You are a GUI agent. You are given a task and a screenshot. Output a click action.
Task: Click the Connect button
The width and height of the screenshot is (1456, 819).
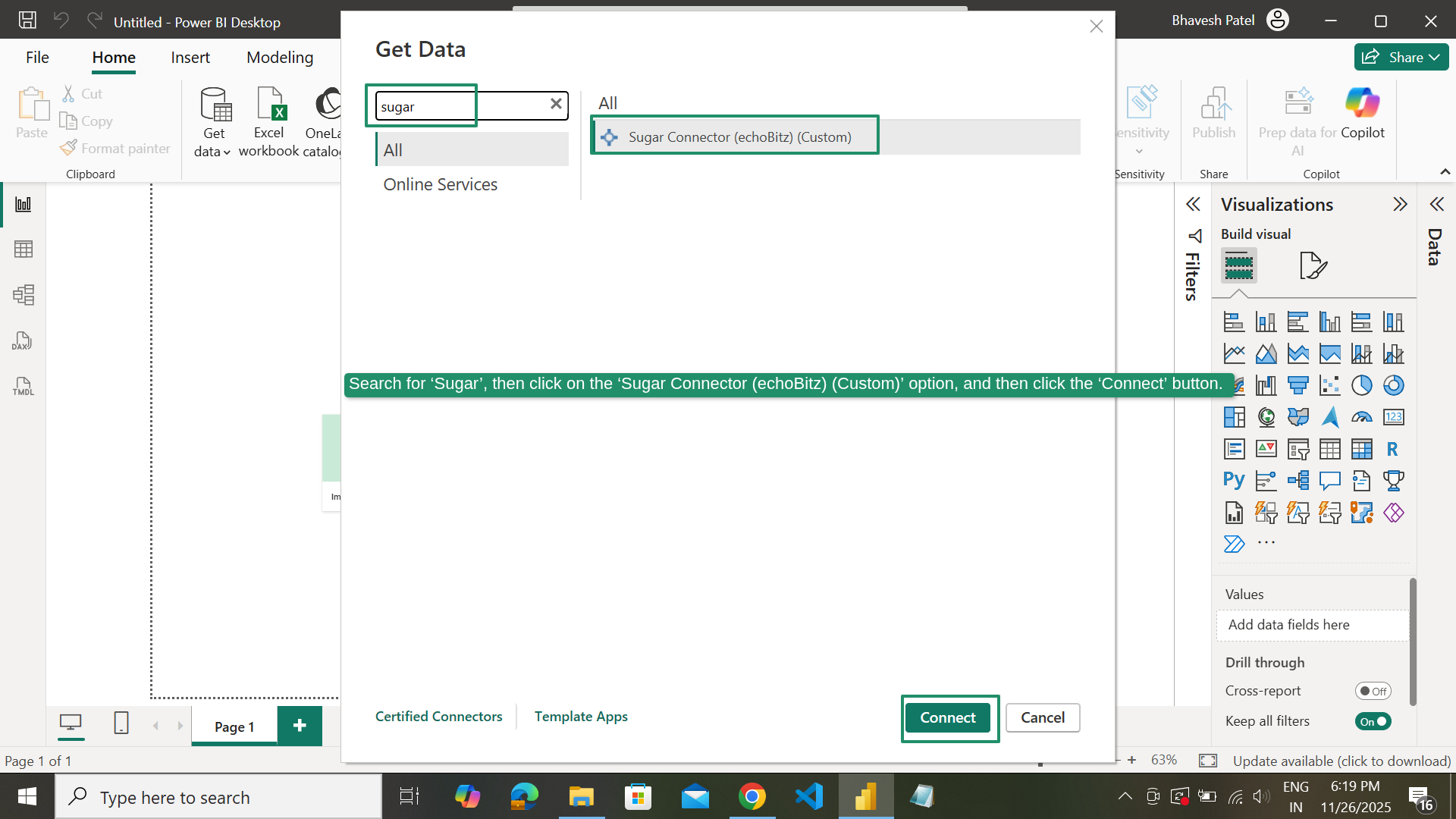pyautogui.click(x=949, y=717)
